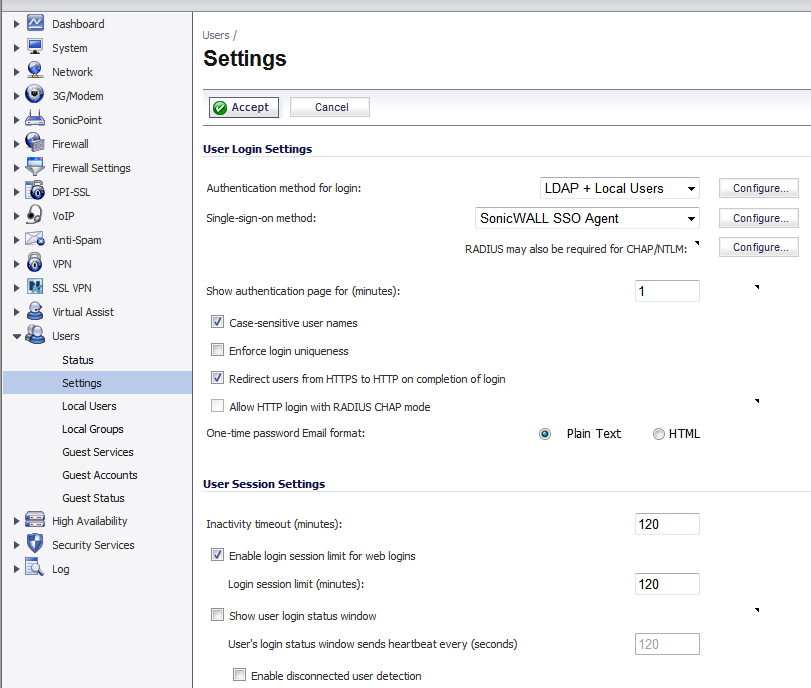Select the DPI-SSL icon

point(31,191)
